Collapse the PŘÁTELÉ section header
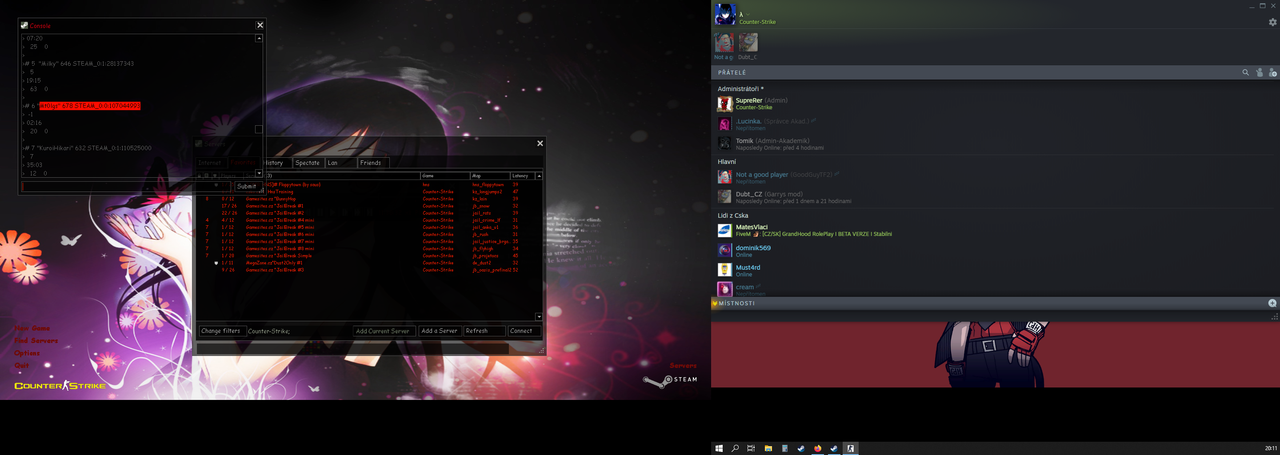 point(733,73)
